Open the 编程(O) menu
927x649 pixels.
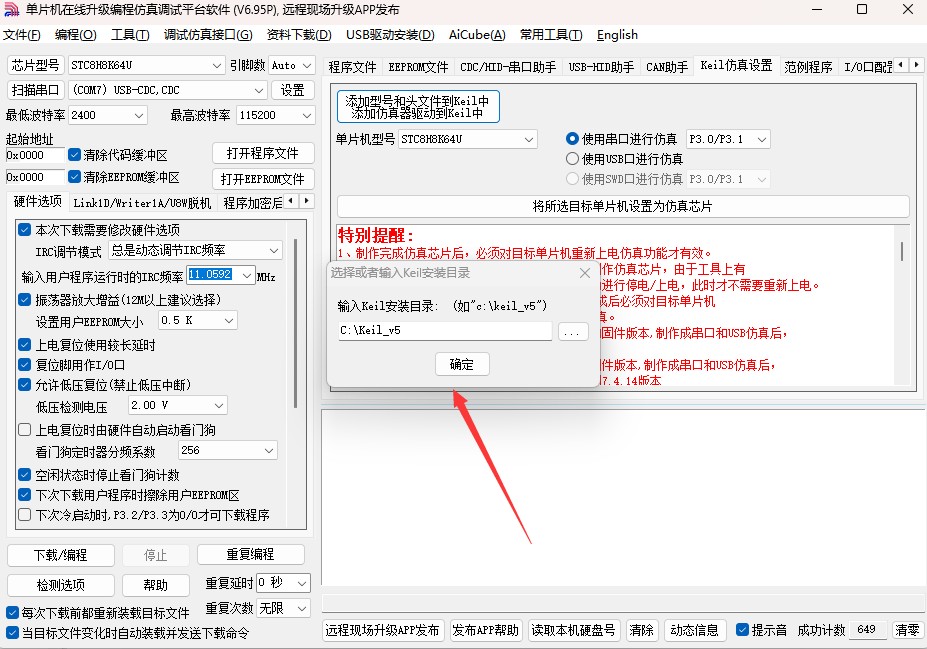click(76, 35)
